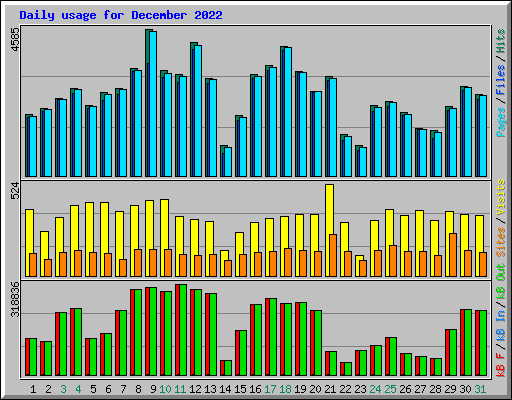Select day 7 on the date axis
The image size is (512, 400).
point(123,389)
